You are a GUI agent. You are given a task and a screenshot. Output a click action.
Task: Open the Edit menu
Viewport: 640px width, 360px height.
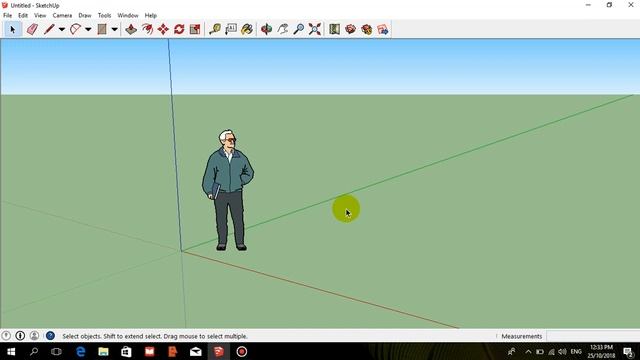23,16
